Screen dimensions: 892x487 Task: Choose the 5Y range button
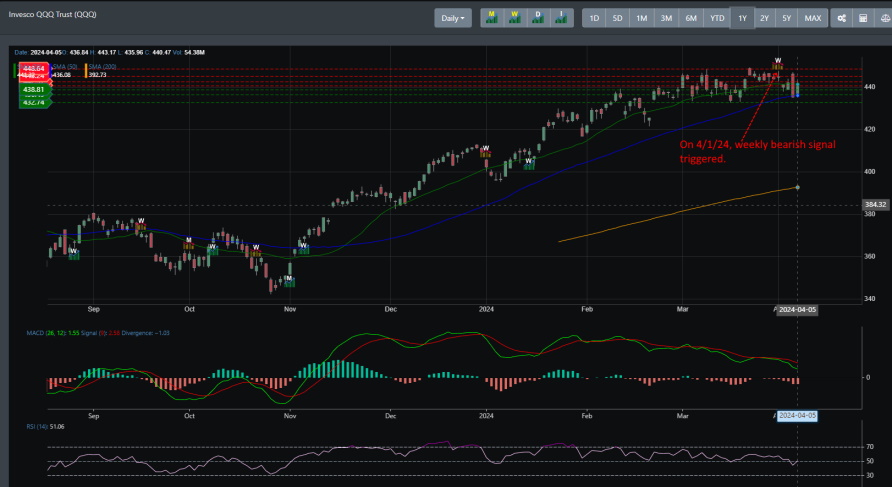pos(786,18)
